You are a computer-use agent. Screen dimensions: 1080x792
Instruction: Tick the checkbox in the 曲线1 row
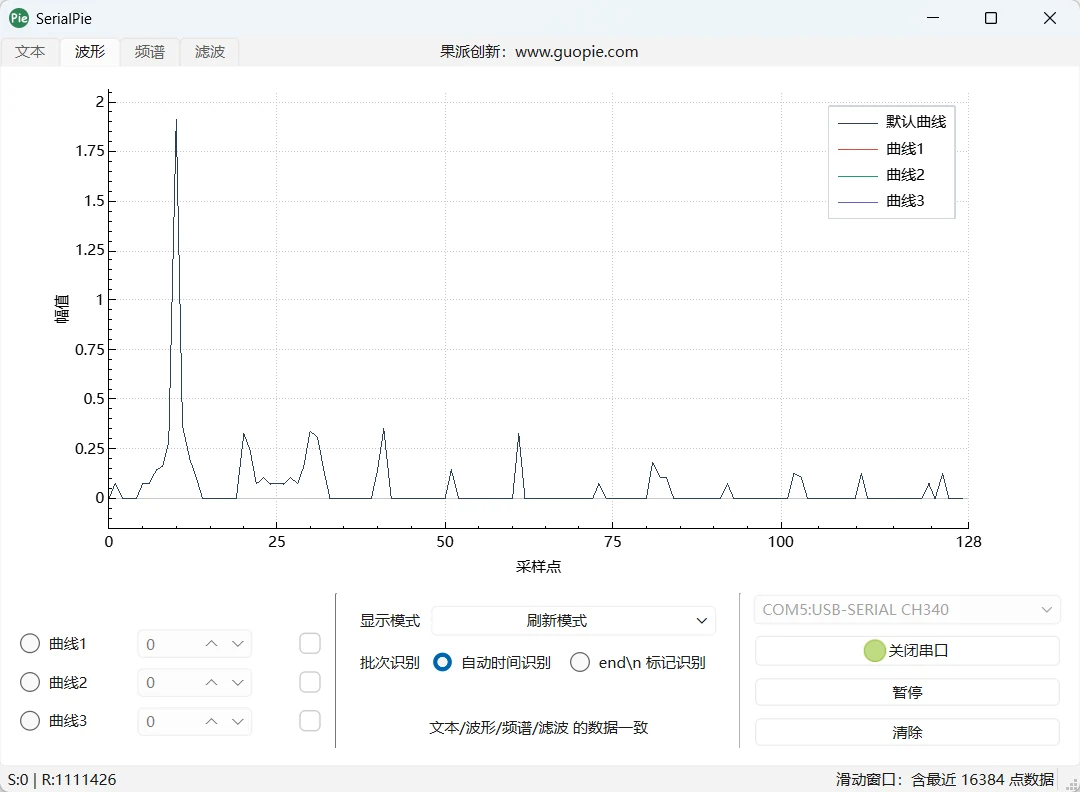pyautogui.click(x=310, y=644)
